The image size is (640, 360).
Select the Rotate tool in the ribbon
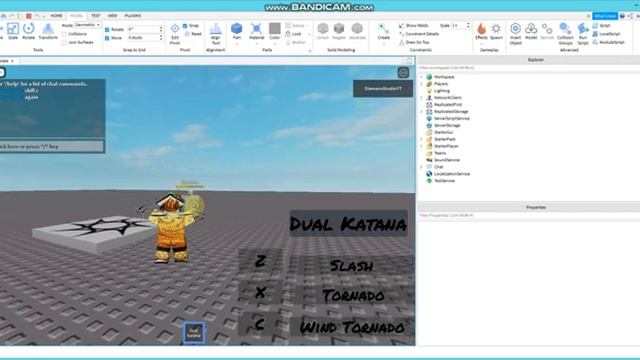point(29,31)
